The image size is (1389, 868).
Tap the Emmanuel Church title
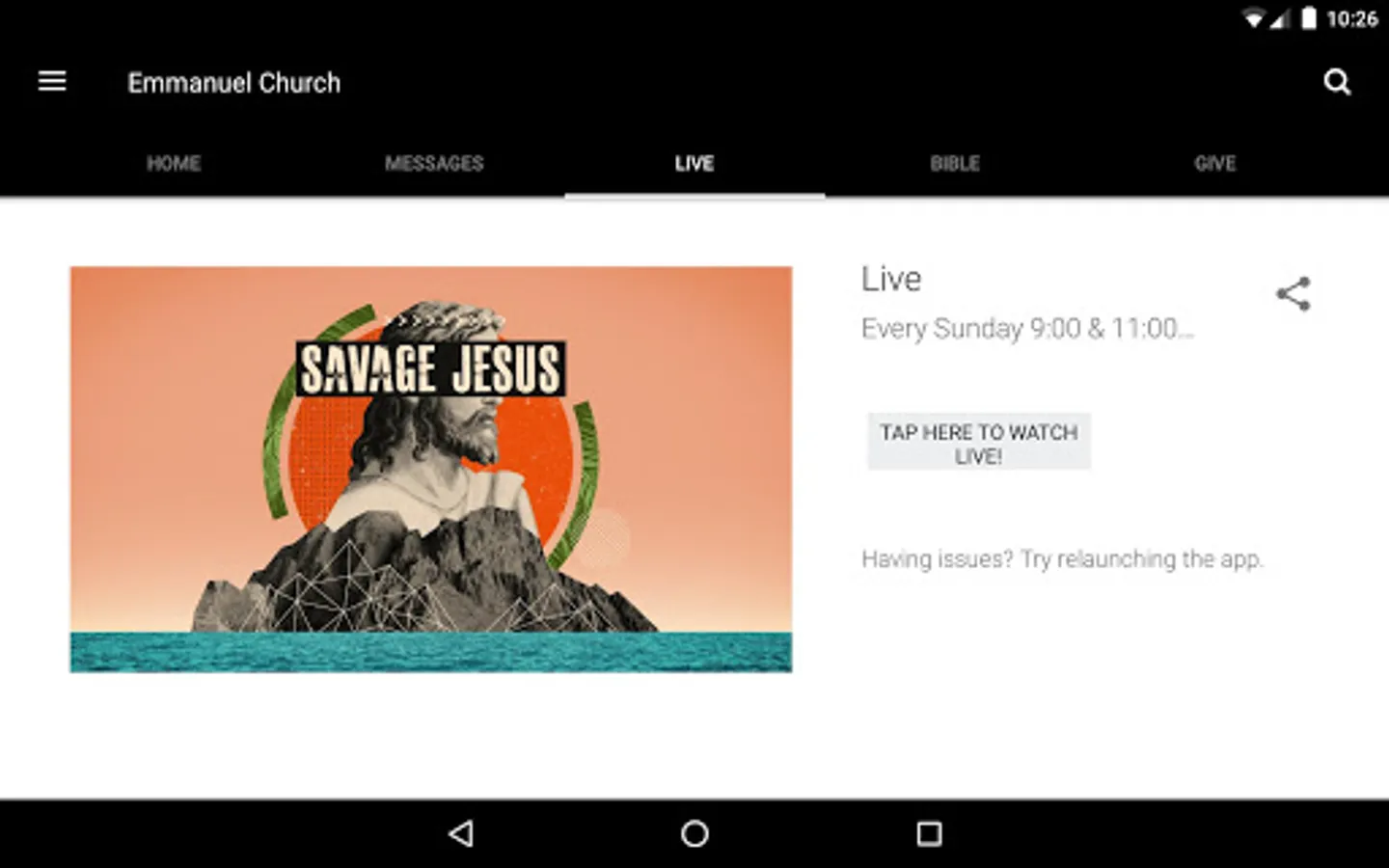234,83
